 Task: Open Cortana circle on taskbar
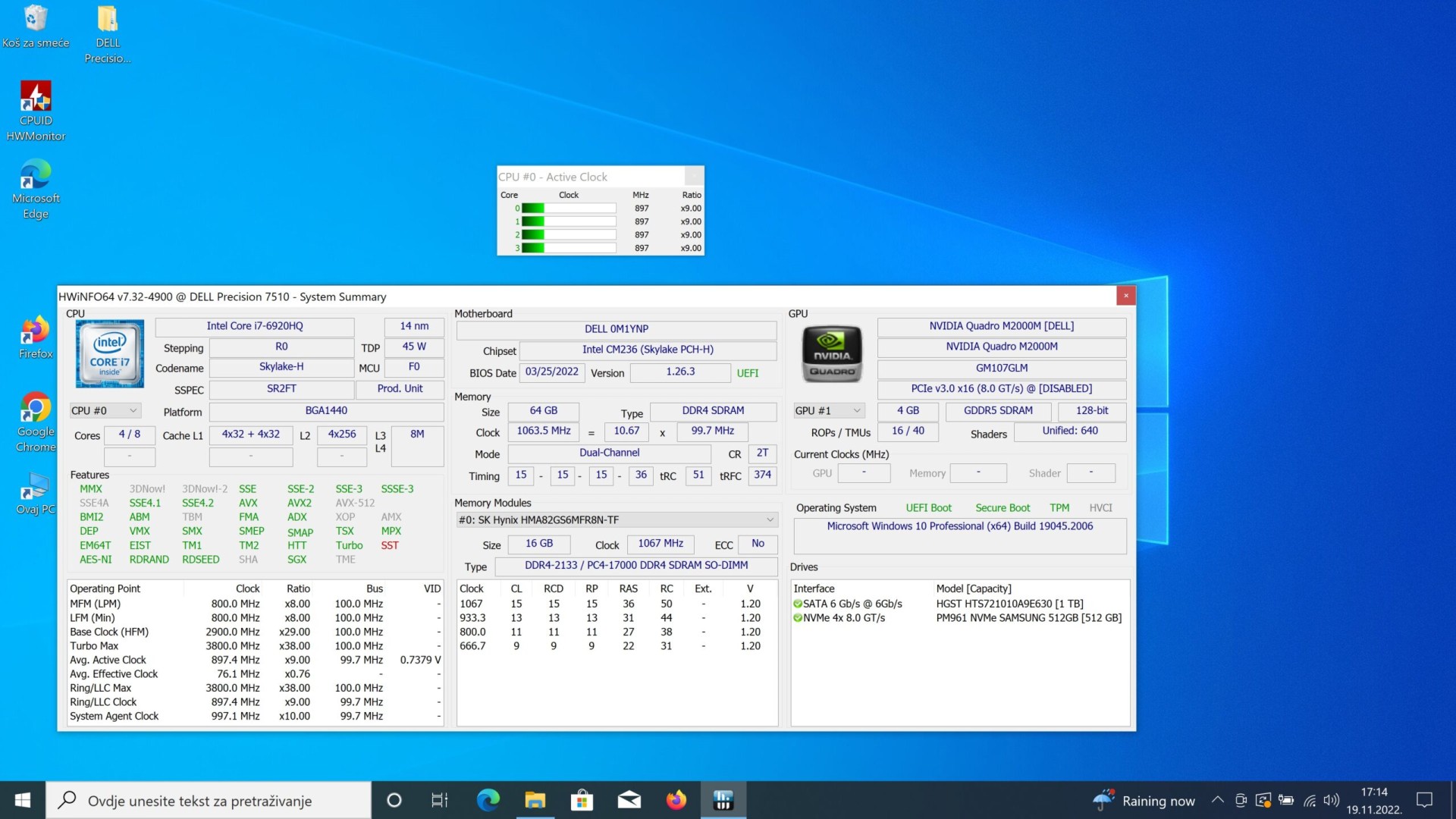[x=394, y=800]
